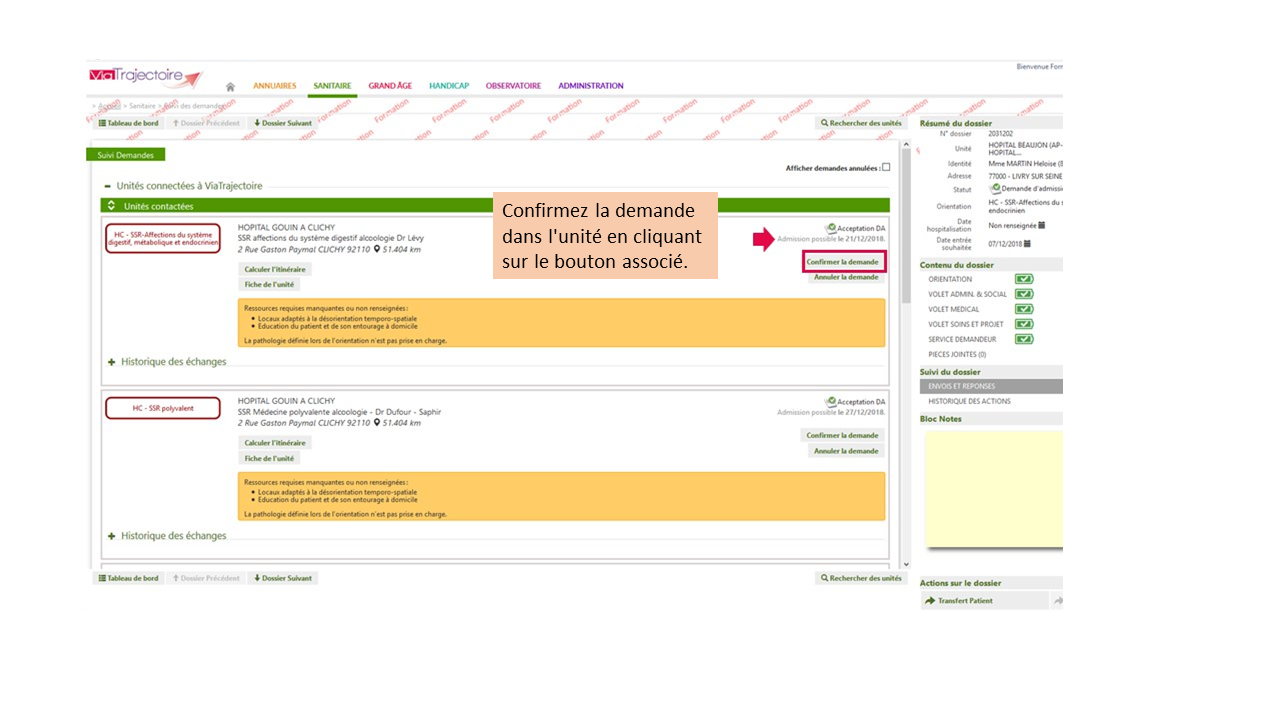The height and width of the screenshot is (720, 1280).
Task: Click the scrollbar down arrow of request list
Action: (x=906, y=565)
